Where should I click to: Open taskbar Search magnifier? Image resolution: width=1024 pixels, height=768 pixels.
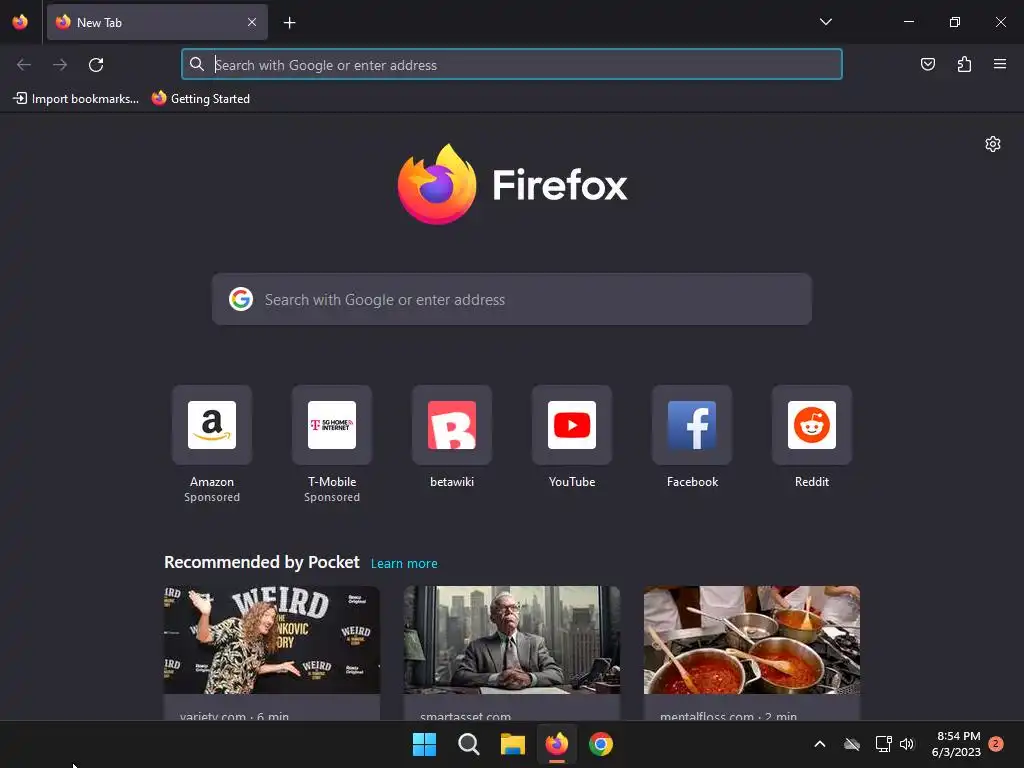[x=468, y=744]
